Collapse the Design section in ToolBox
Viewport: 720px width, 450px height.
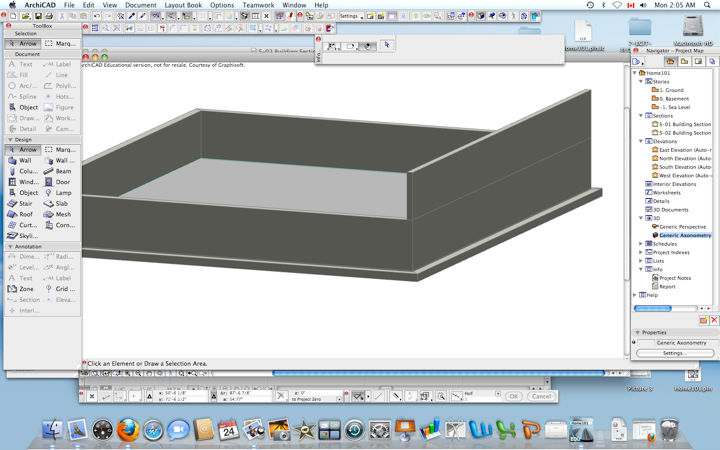point(10,140)
